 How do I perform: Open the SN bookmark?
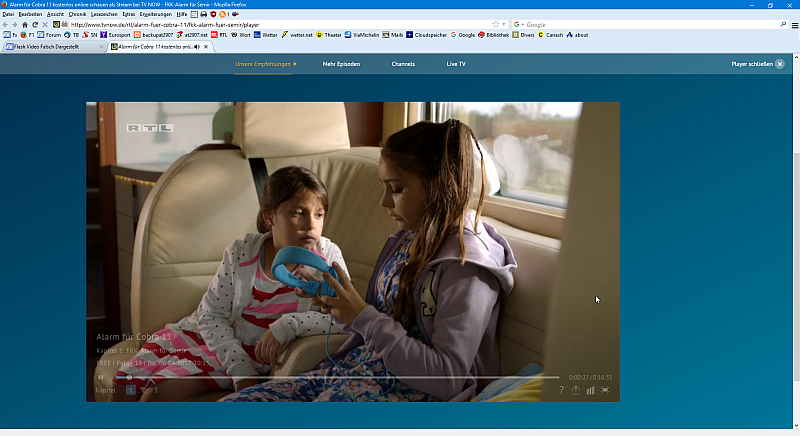click(90, 35)
